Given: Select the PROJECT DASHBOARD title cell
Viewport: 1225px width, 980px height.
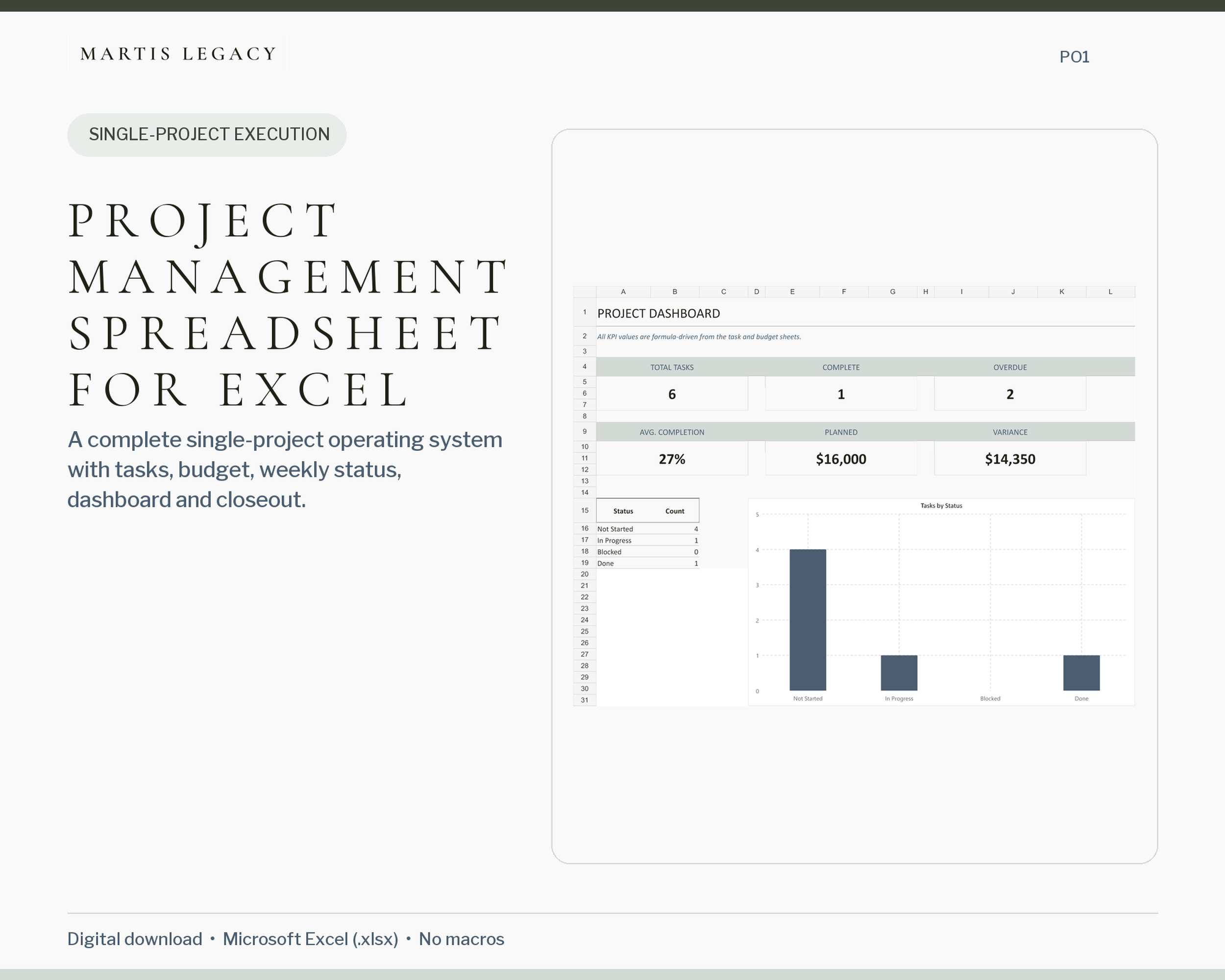Looking at the screenshot, I should point(659,314).
